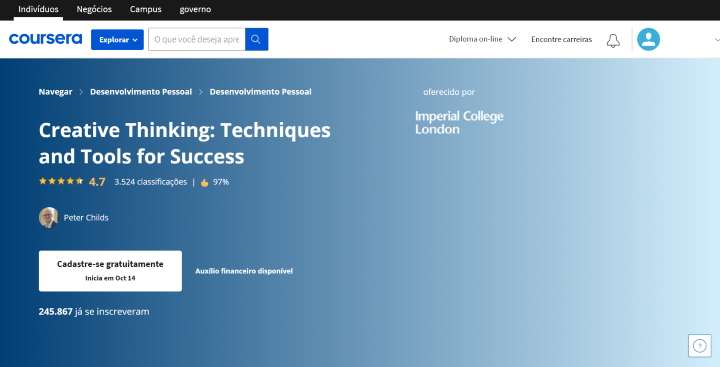Click the search magnifier button
Screen dimensions: 720x367
(256, 40)
